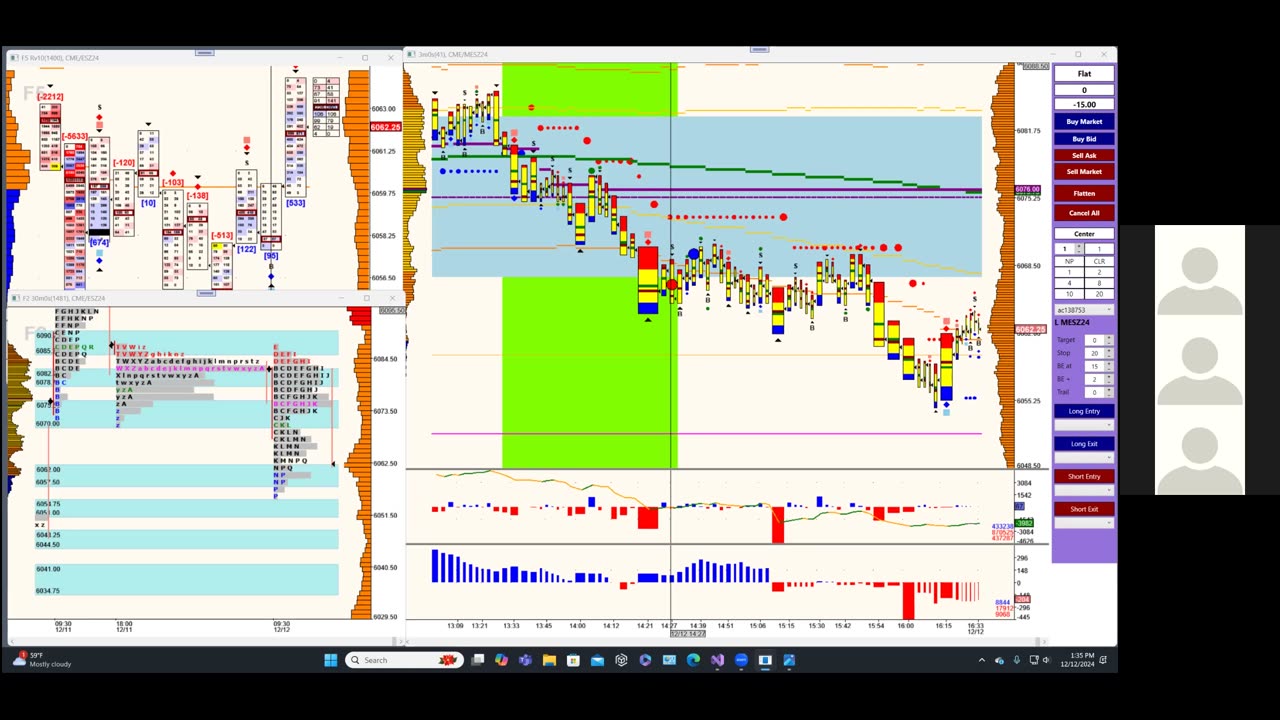Launch Copilot from the taskbar
The width and height of the screenshot is (1280, 720).
pyautogui.click(x=501, y=660)
